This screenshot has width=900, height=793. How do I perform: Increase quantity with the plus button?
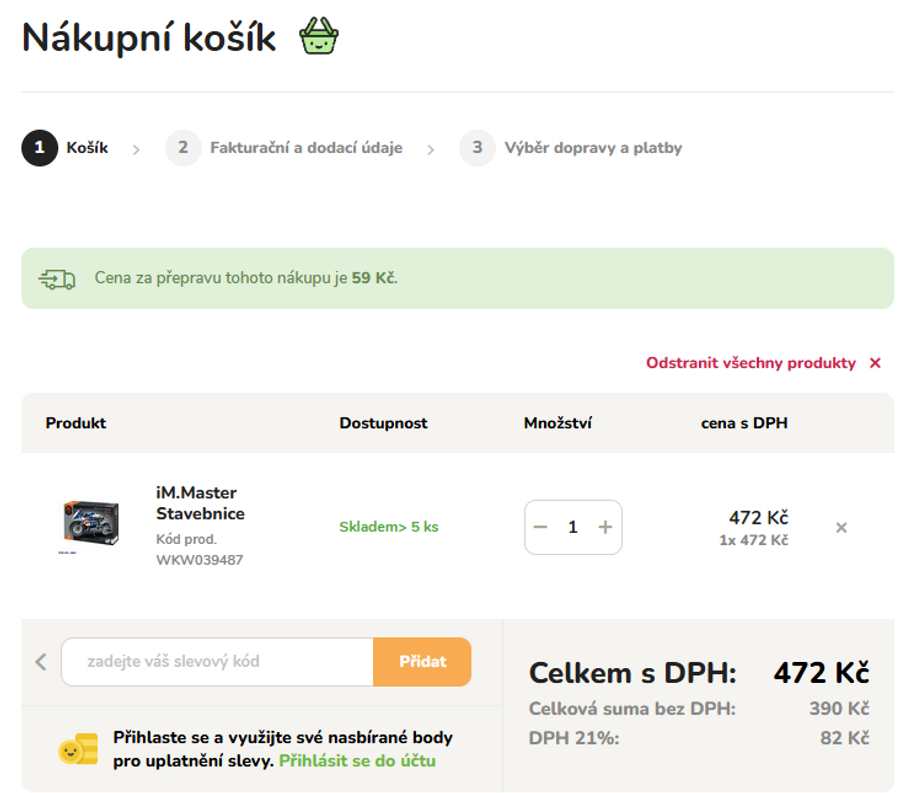[605, 527]
